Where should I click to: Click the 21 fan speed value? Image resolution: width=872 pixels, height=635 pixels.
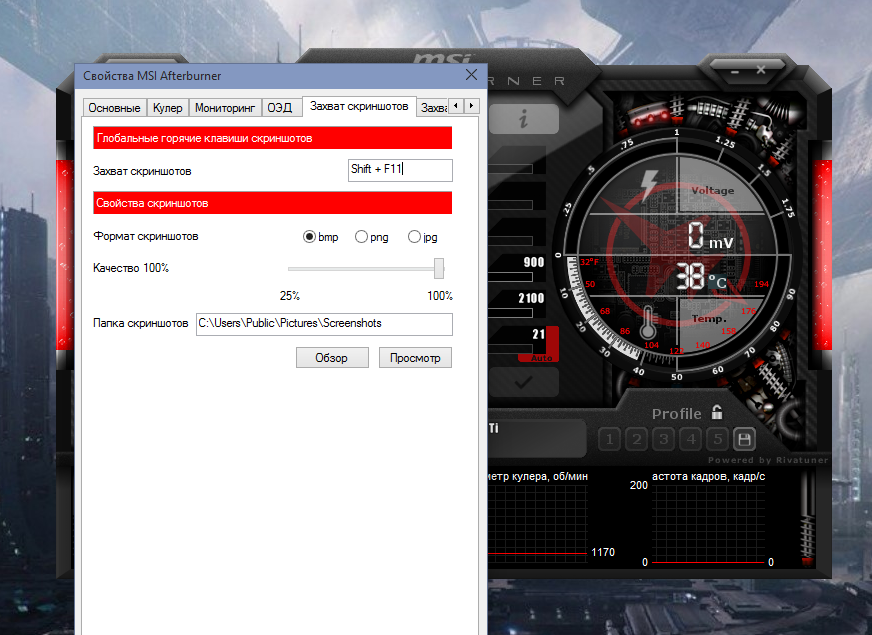pyautogui.click(x=538, y=334)
